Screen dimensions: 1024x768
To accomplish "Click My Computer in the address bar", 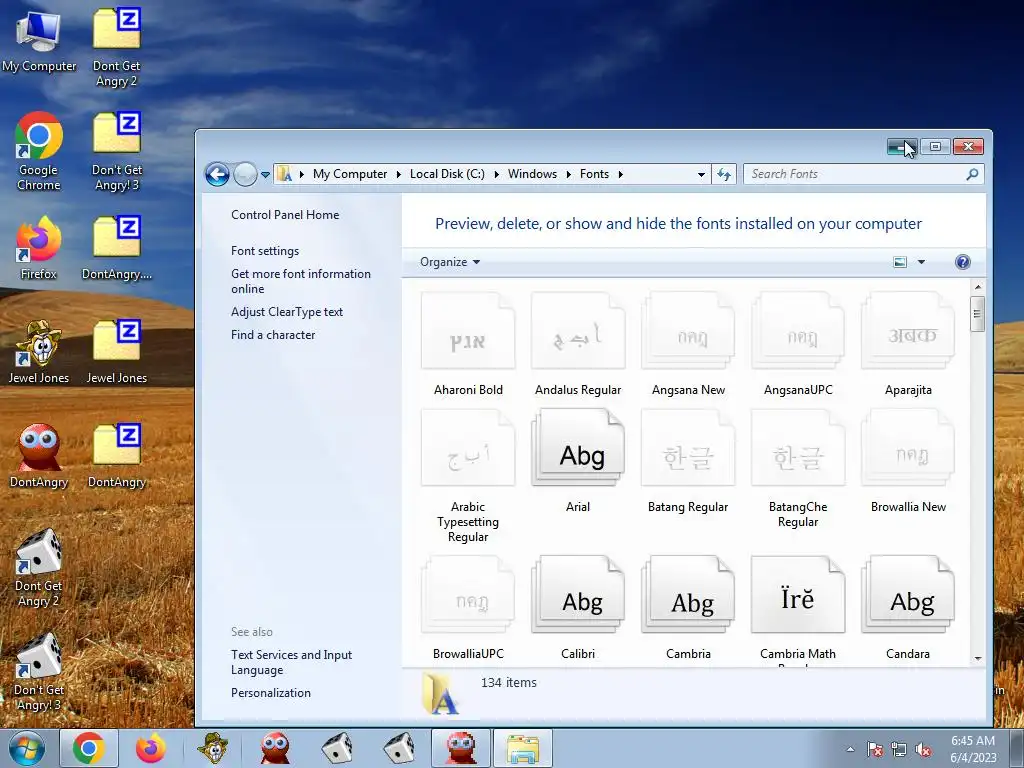I will tap(350, 174).
